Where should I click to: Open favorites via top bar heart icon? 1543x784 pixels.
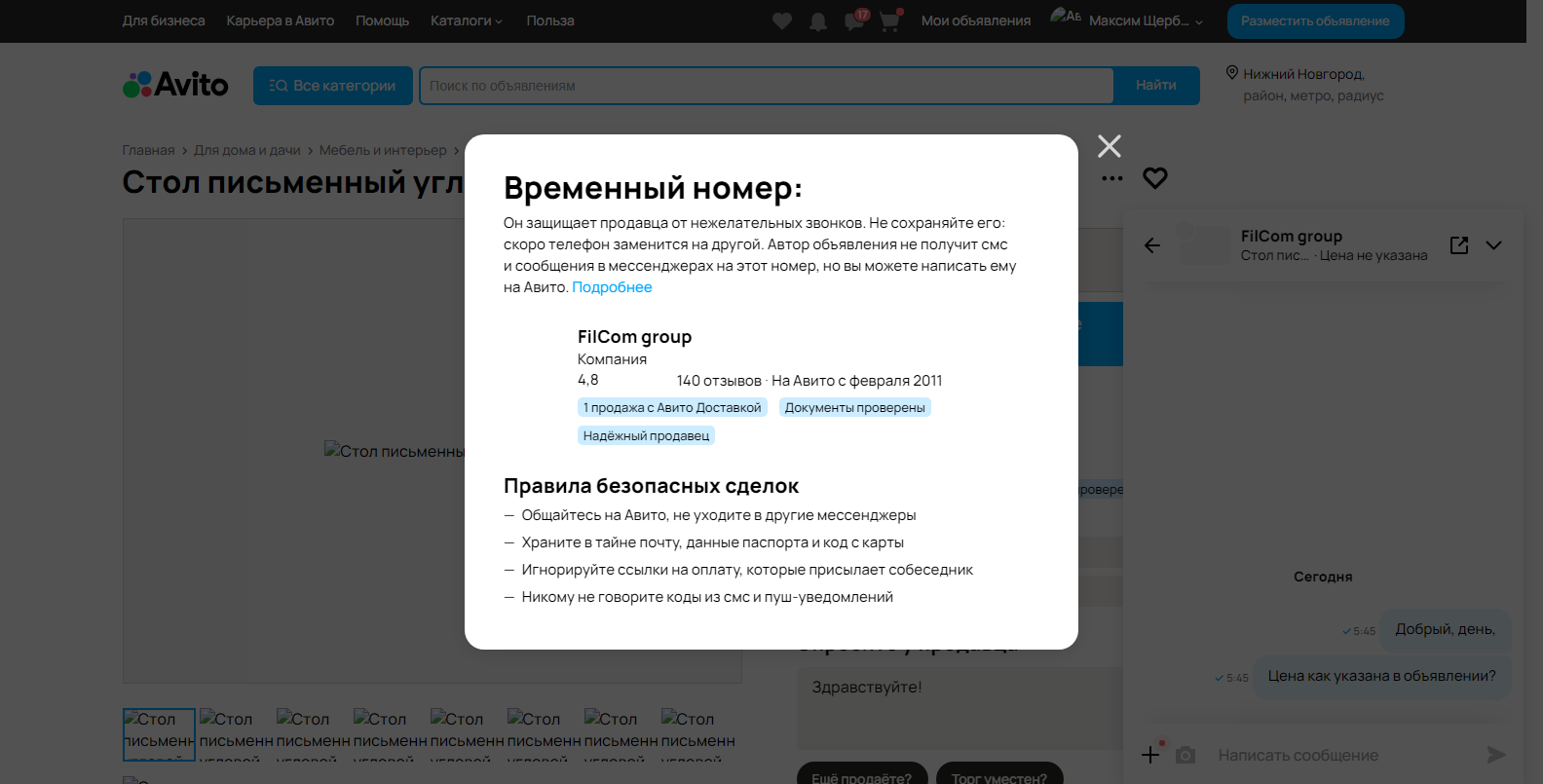(782, 21)
